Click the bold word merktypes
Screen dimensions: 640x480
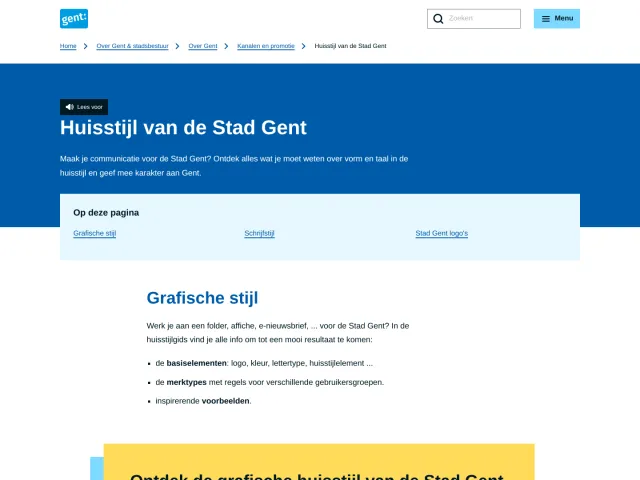187,382
